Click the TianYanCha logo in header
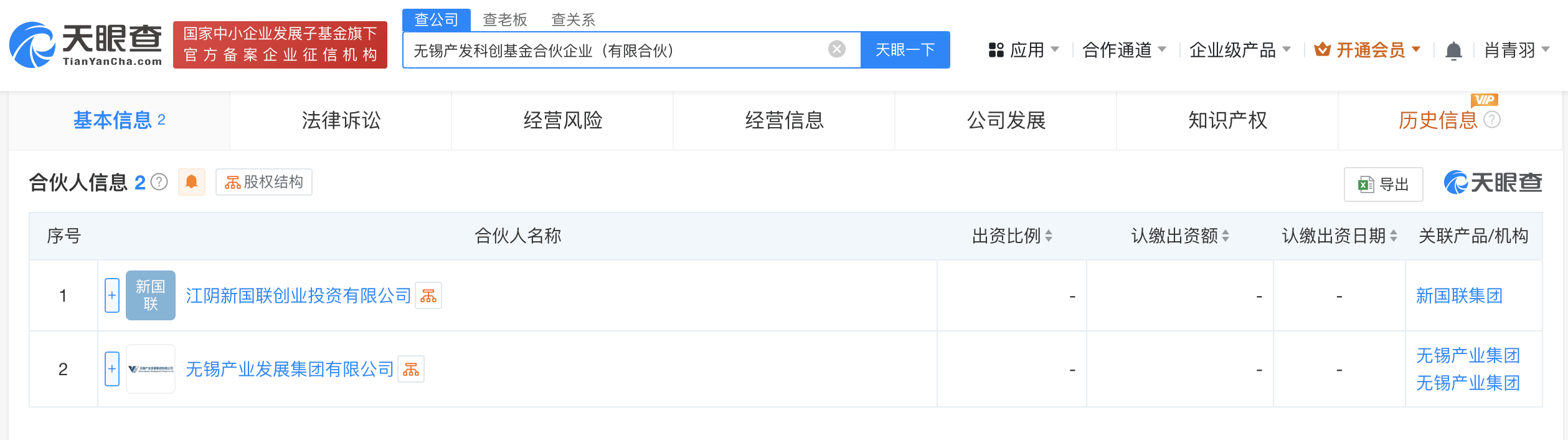 tap(85, 45)
